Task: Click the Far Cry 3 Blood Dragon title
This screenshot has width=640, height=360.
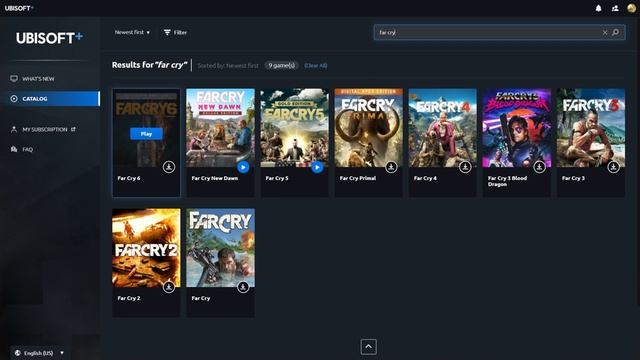Action: [x=507, y=181]
